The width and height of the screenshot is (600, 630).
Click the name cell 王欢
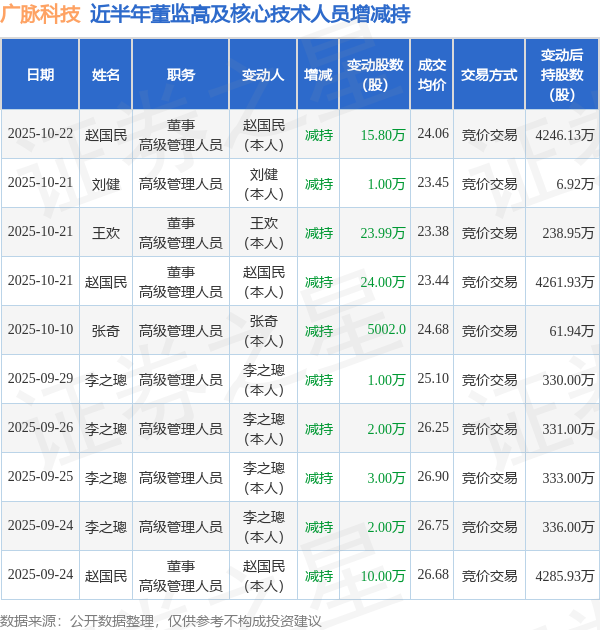tap(106, 233)
